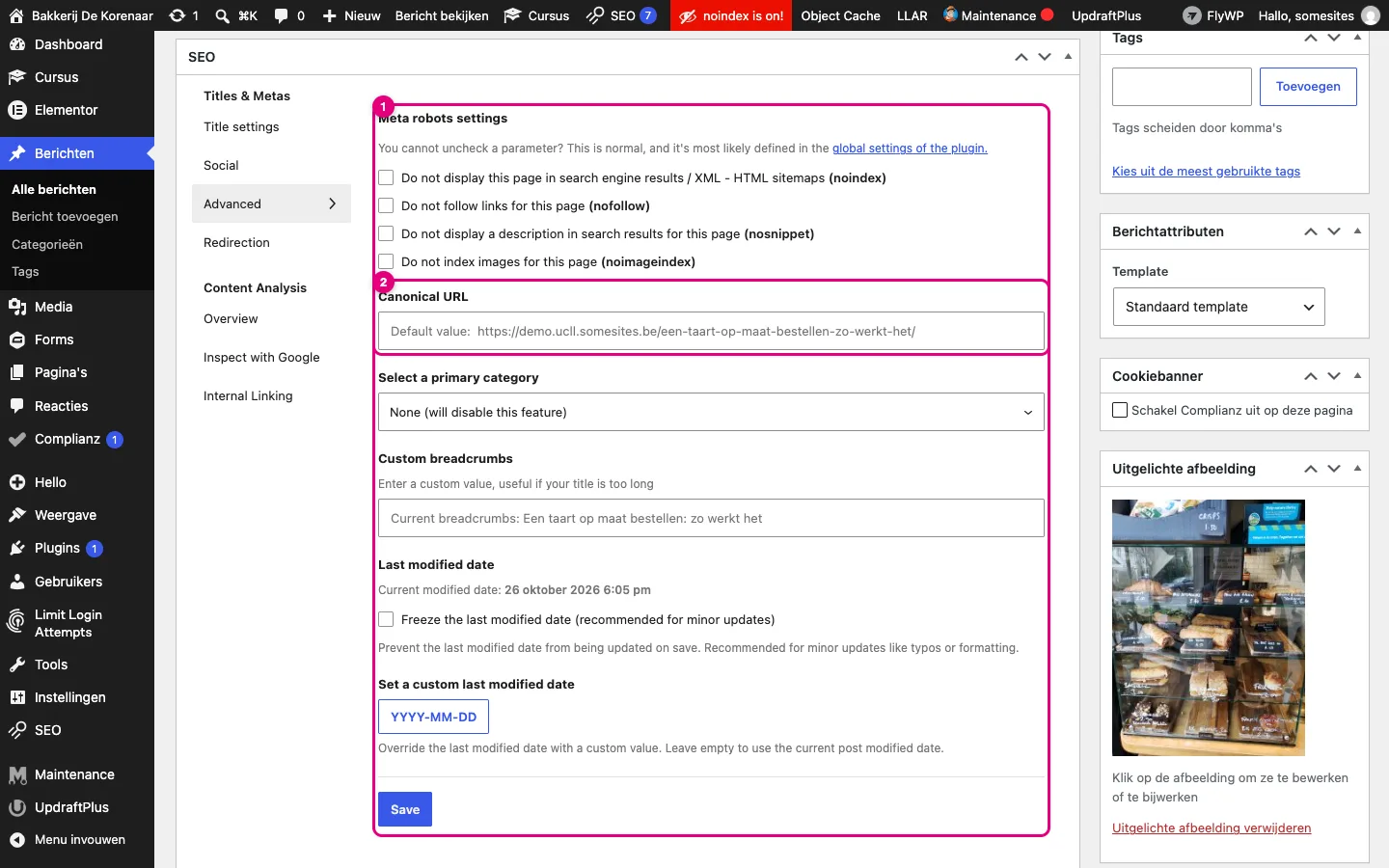Open Inspect with Google tab
This screenshot has height=868, width=1389.
point(261,357)
